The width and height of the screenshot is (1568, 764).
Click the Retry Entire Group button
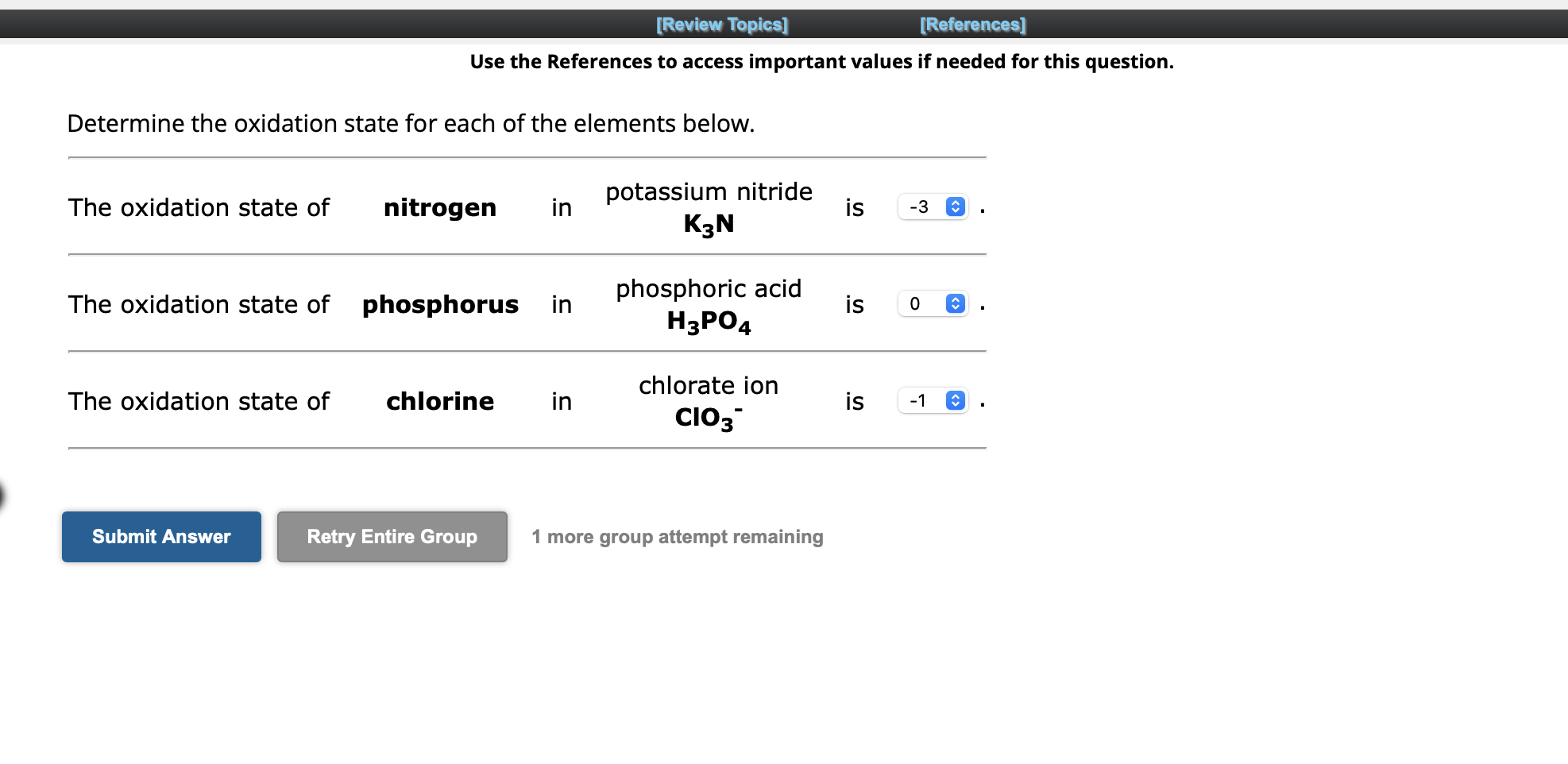[x=392, y=536]
